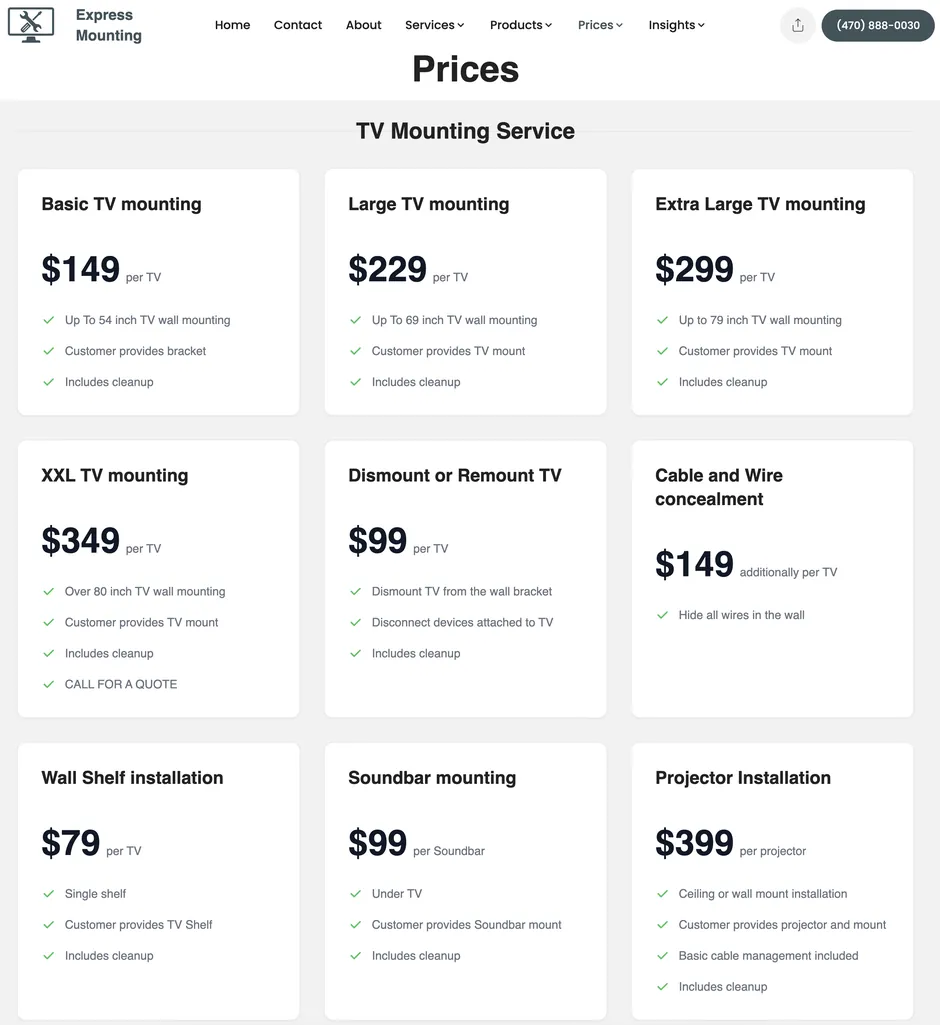Open the Products dropdown menu
Screen dimensions: 940x1025
(x=520, y=25)
